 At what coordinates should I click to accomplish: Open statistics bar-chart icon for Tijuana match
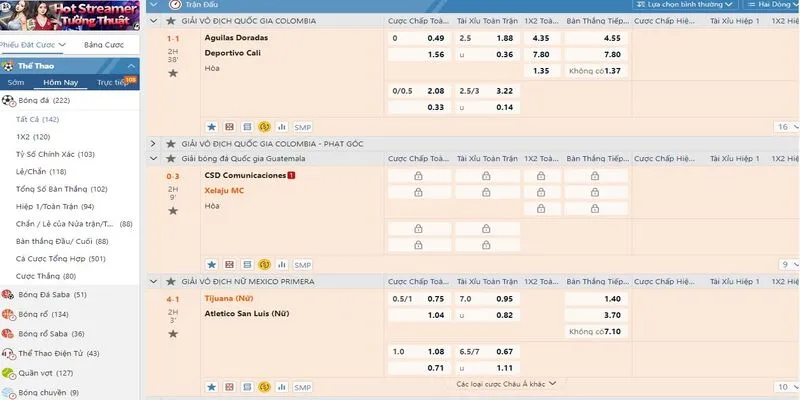(282, 386)
